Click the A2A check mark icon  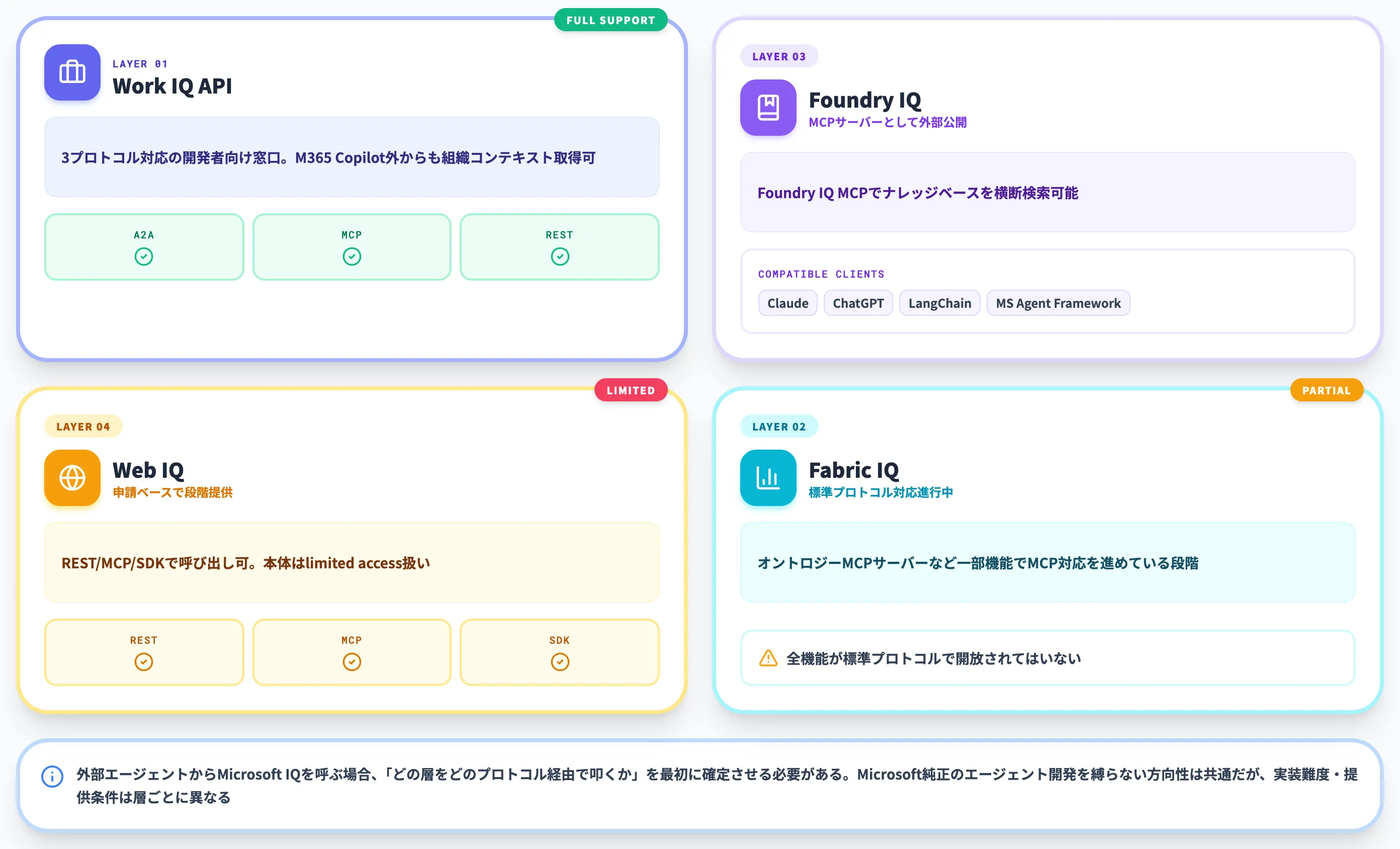pyautogui.click(x=144, y=257)
